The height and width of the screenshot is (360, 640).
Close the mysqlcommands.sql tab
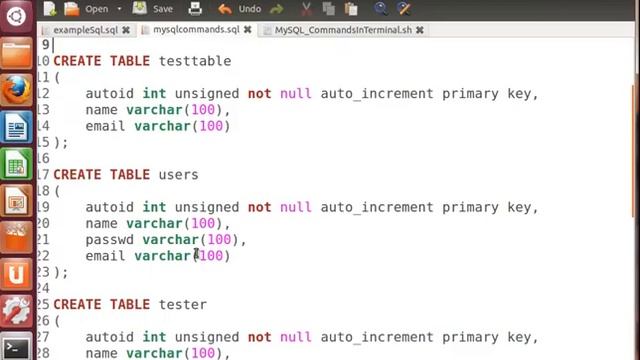pyautogui.click(x=247, y=30)
